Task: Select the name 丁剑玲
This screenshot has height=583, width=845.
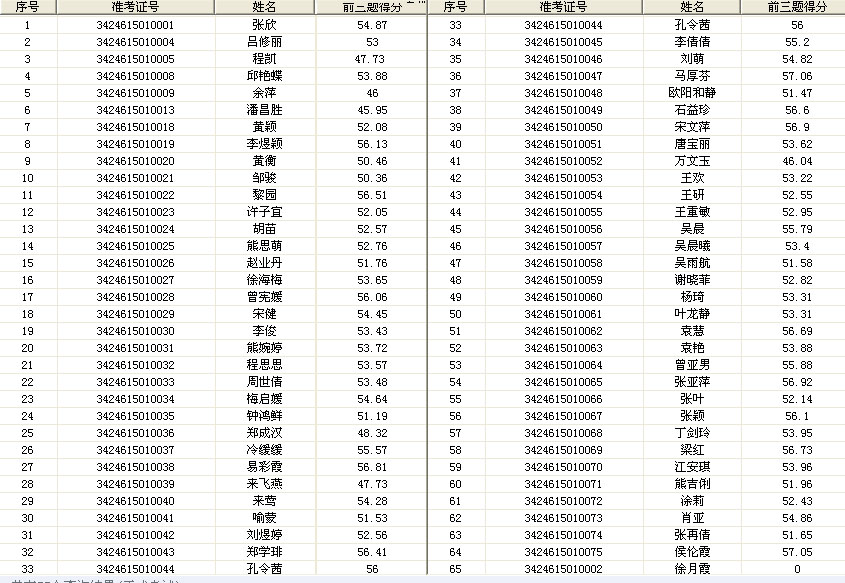Action: click(x=692, y=433)
